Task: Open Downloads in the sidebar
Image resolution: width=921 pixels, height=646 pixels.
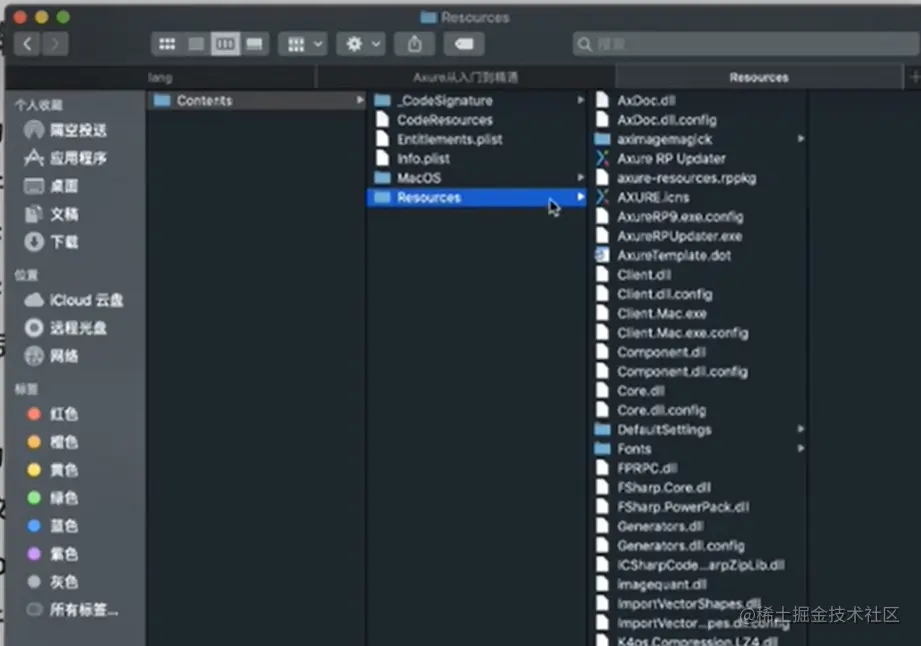Action: click(51, 242)
